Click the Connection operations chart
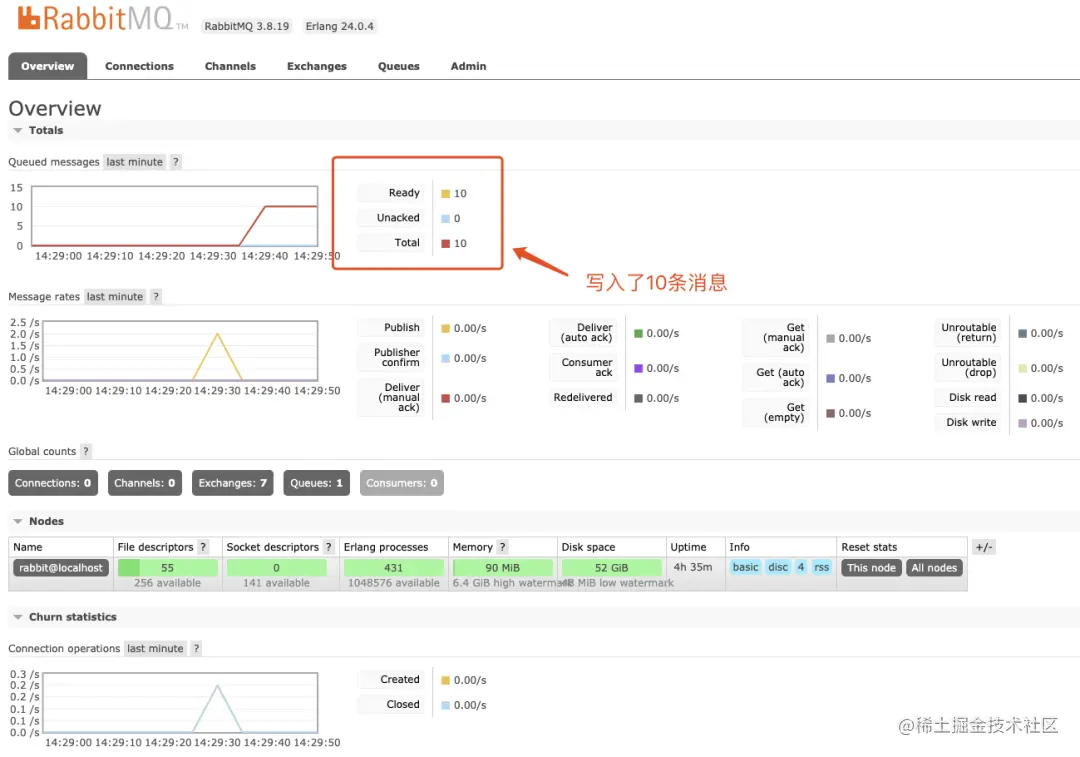The image size is (1080, 757). click(180, 703)
